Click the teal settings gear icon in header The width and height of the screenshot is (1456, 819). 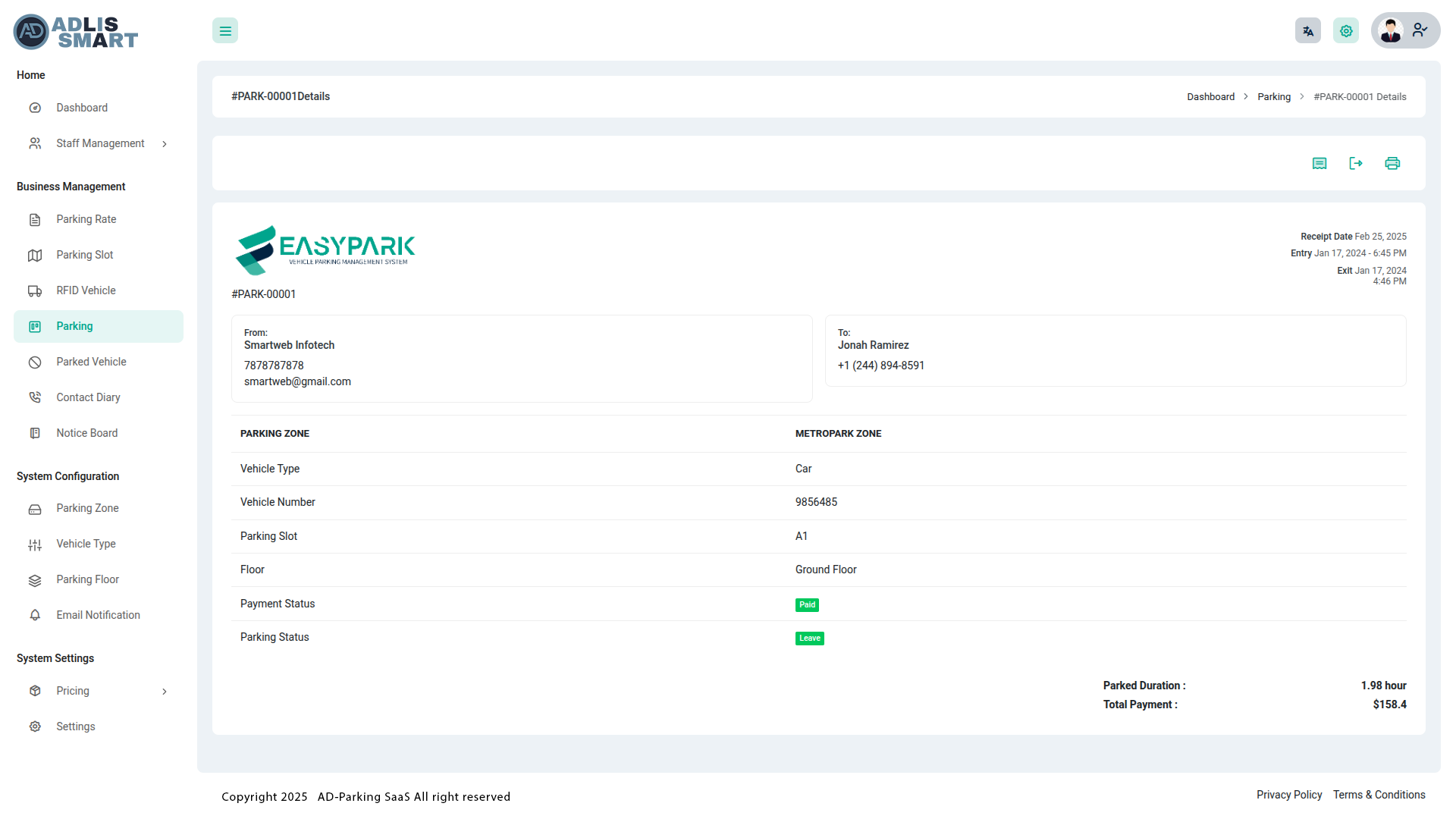(x=1346, y=31)
